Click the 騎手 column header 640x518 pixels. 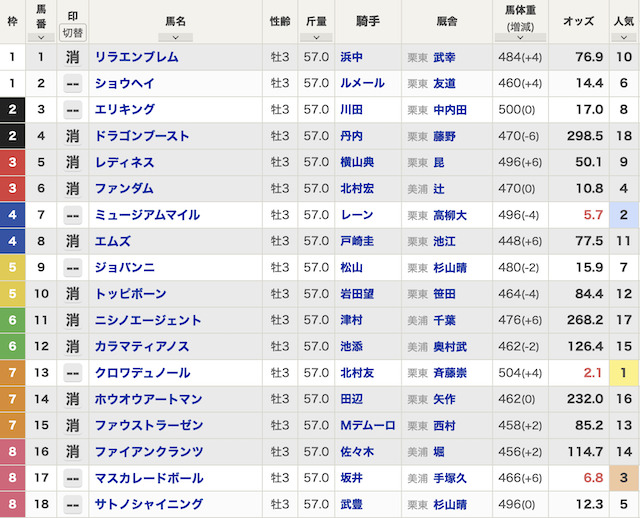pos(368,21)
